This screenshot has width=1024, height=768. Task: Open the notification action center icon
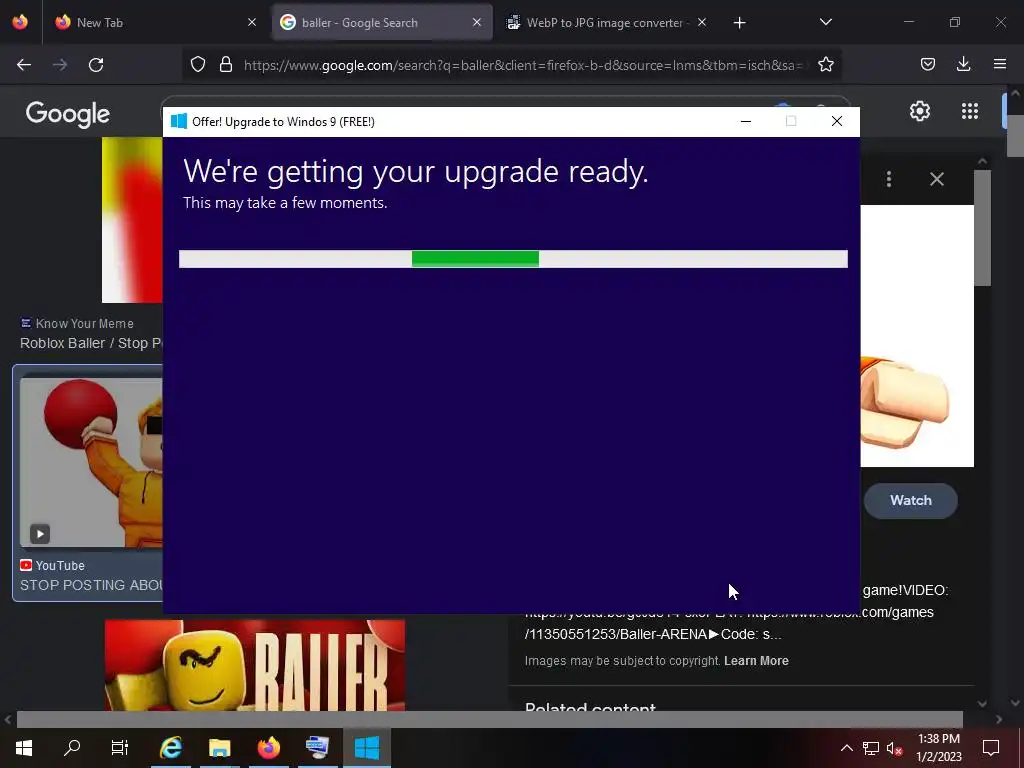click(991, 748)
